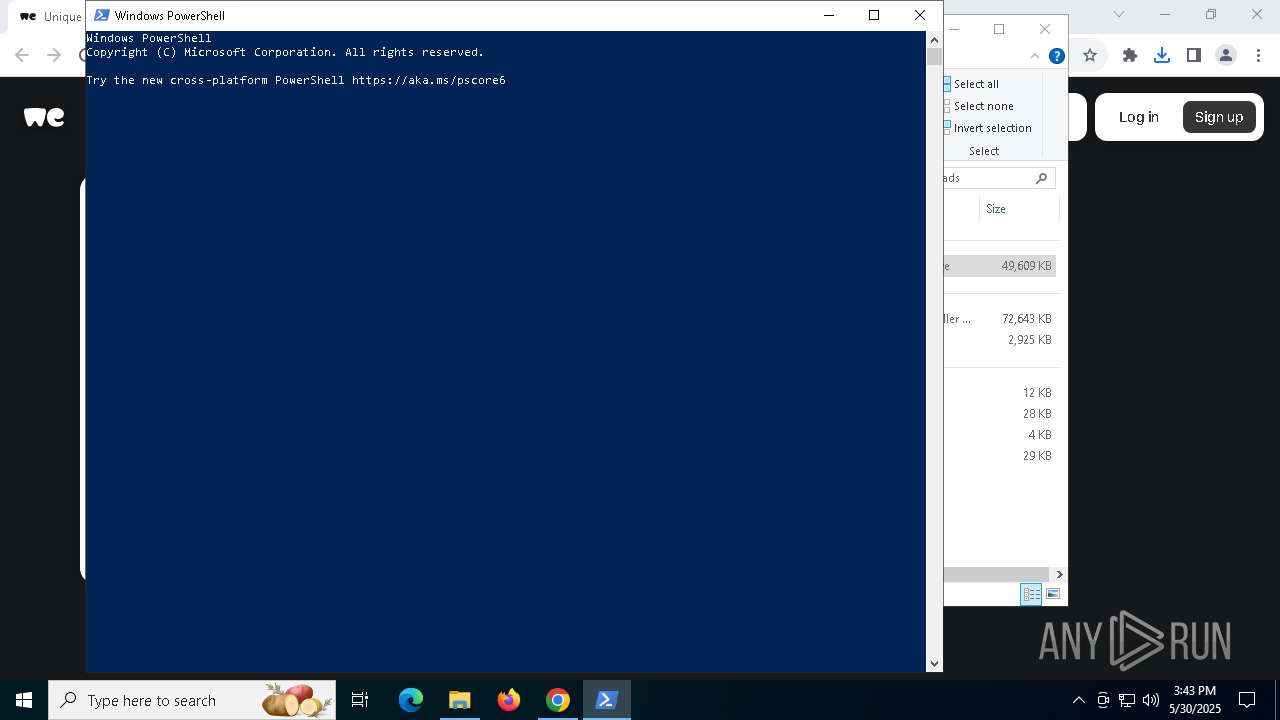Select the 49,609 KB file row
Screen dimensions: 1280x720
[1000, 266]
